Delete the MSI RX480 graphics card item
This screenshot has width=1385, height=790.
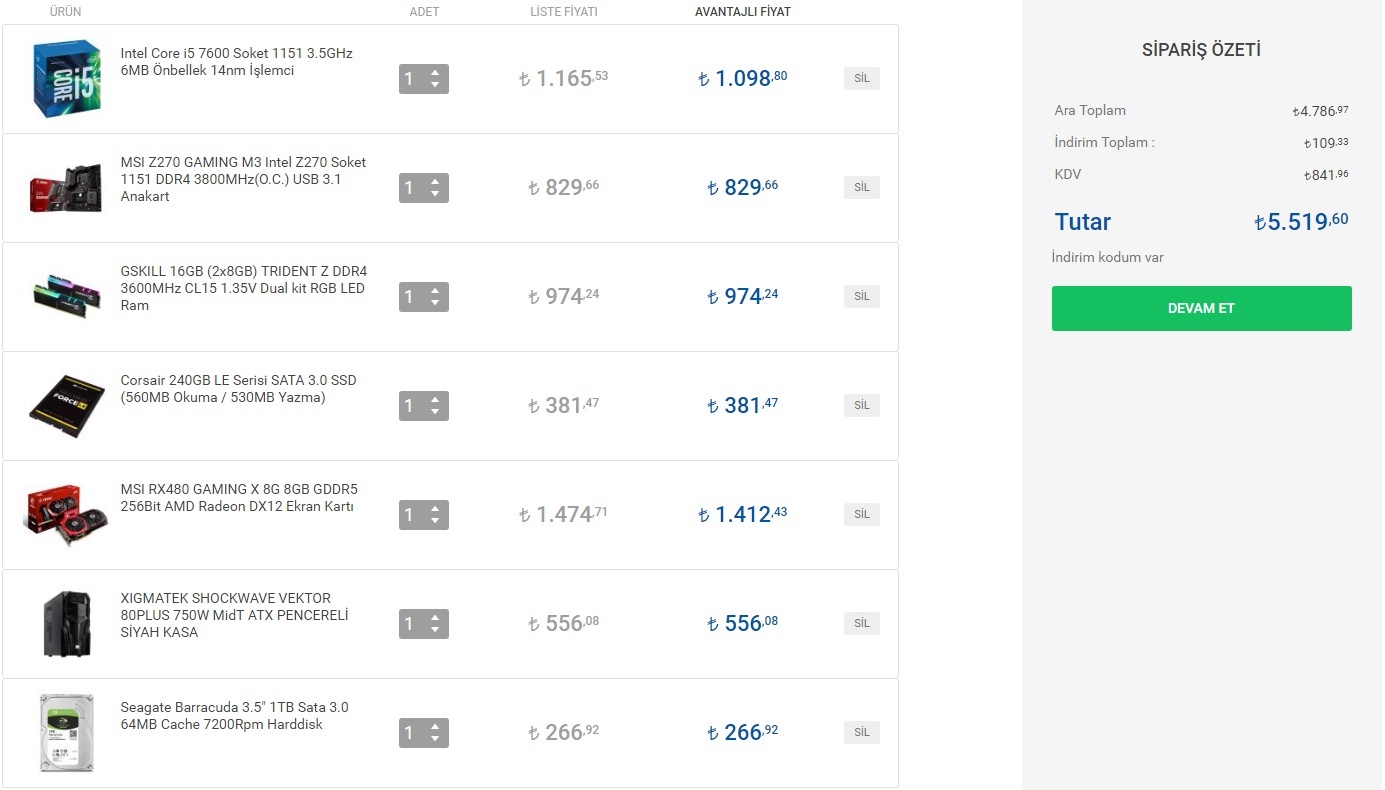pyautogui.click(x=861, y=514)
